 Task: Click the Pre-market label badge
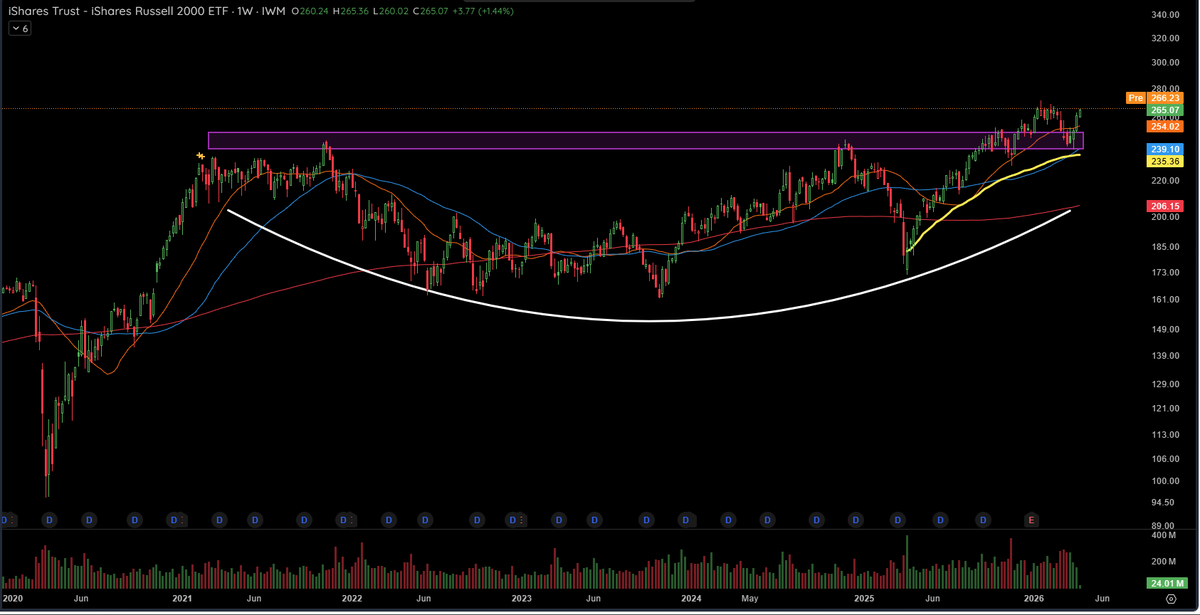click(x=1135, y=98)
